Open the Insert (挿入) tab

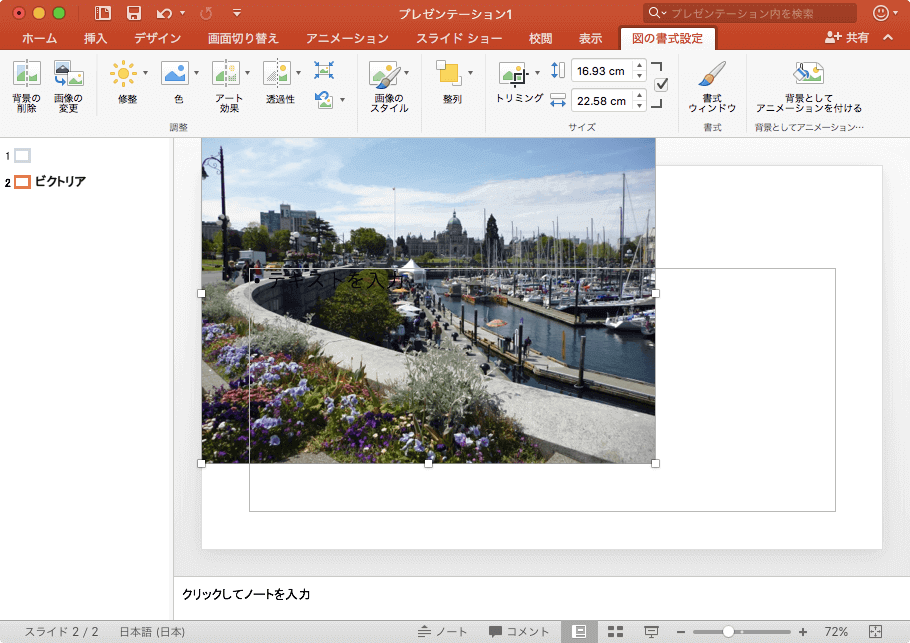coord(95,38)
